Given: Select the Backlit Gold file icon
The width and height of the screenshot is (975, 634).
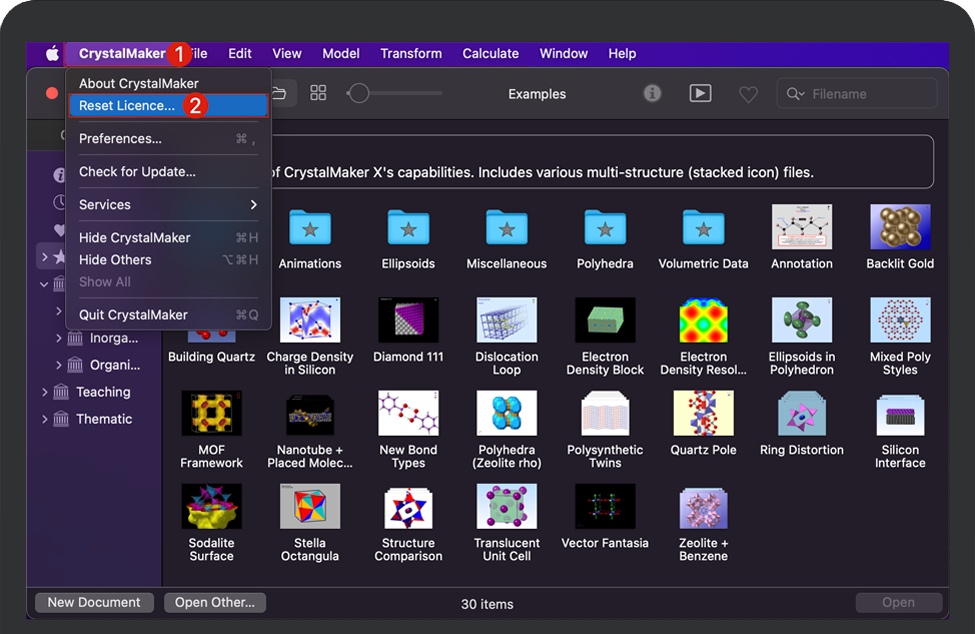Looking at the screenshot, I should pyautogui.click(x=900, y=228).
